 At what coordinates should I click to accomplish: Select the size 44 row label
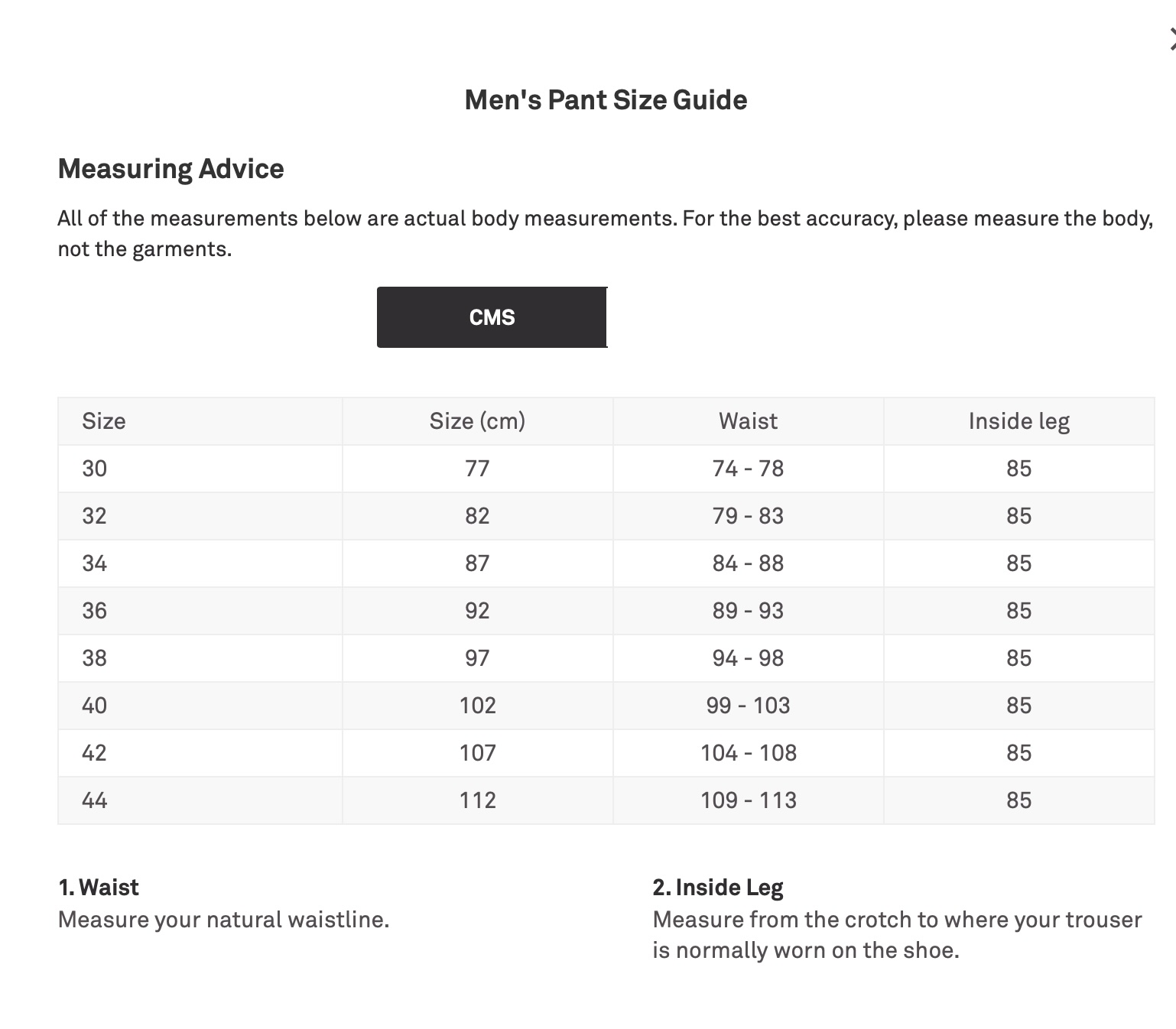point(95,800)
